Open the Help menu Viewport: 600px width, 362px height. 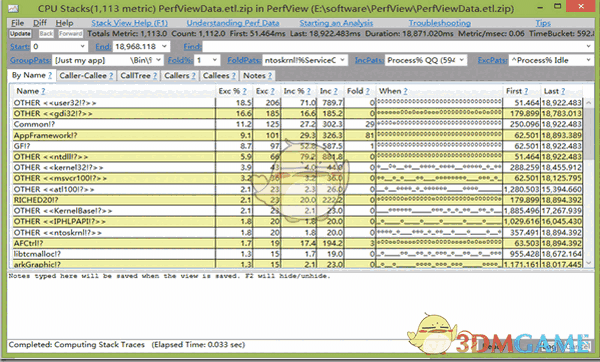click(x=64, y=23)
